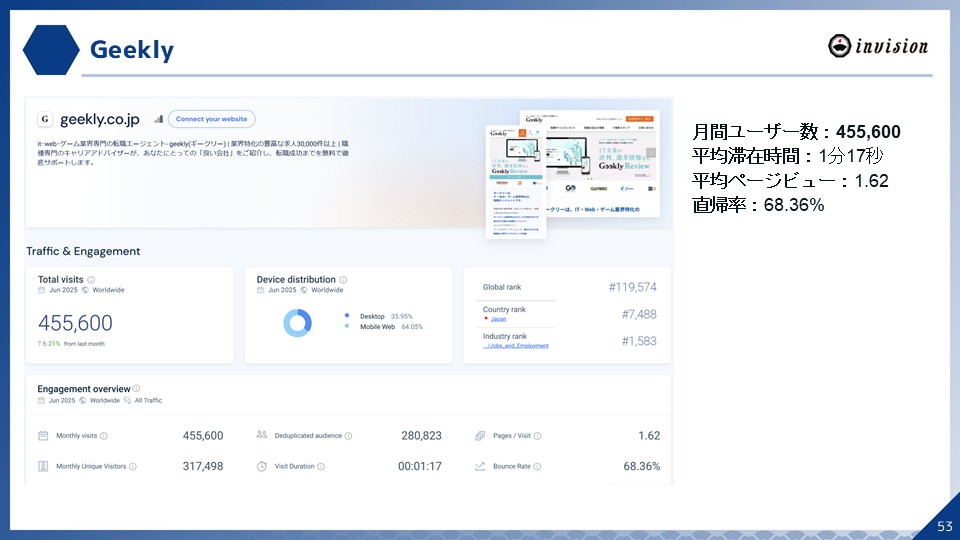
Task: Click the 月間ユーザー数 summary line
Action: (796, 132)
